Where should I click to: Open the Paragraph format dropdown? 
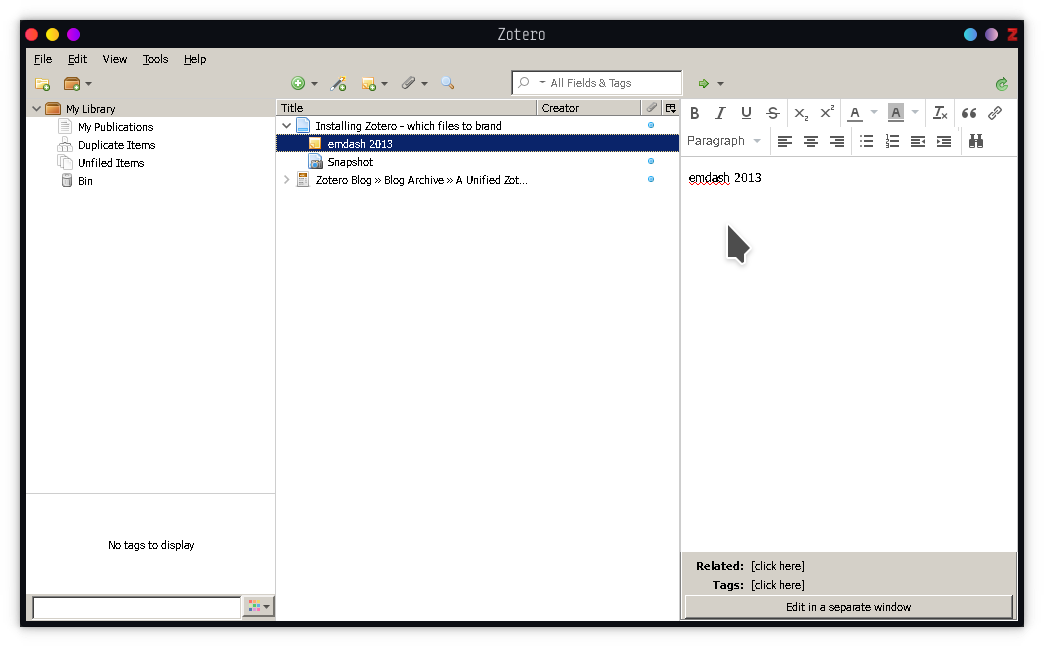click(x=724, y=141)
